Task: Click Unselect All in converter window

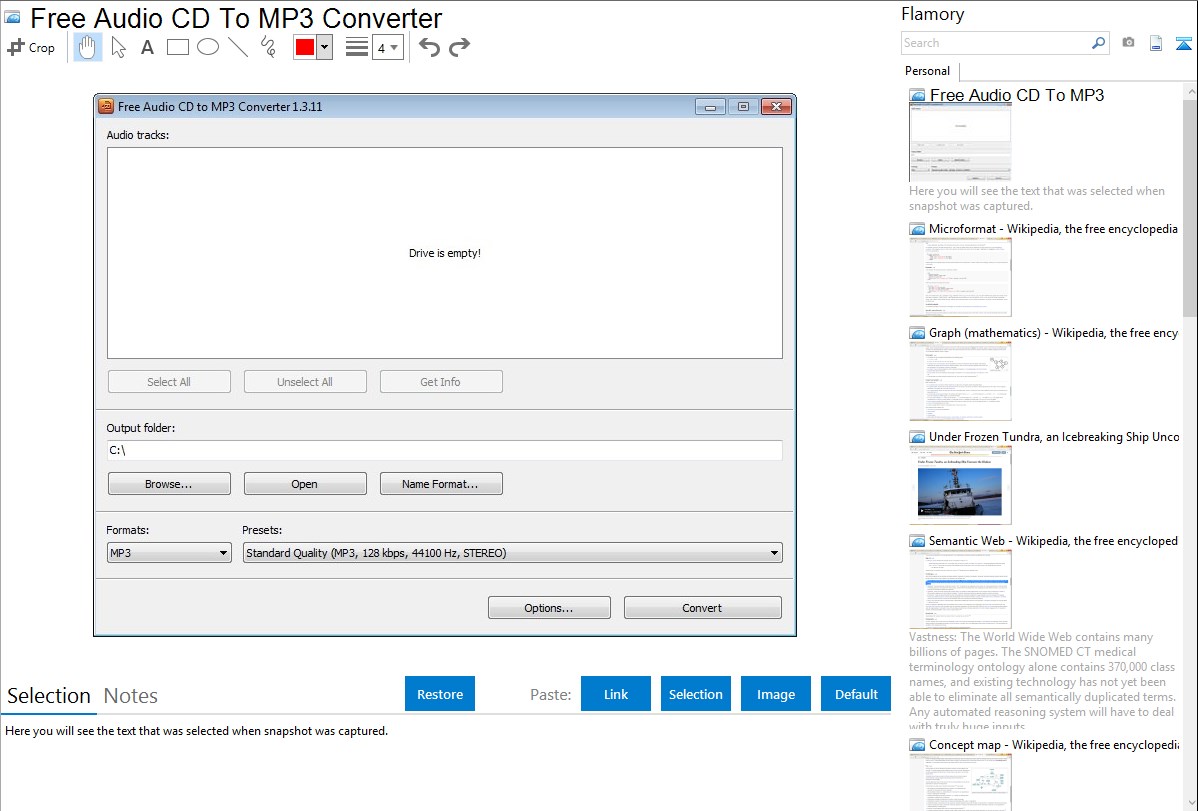Action: pyautogui.click(x=305, y=381)
